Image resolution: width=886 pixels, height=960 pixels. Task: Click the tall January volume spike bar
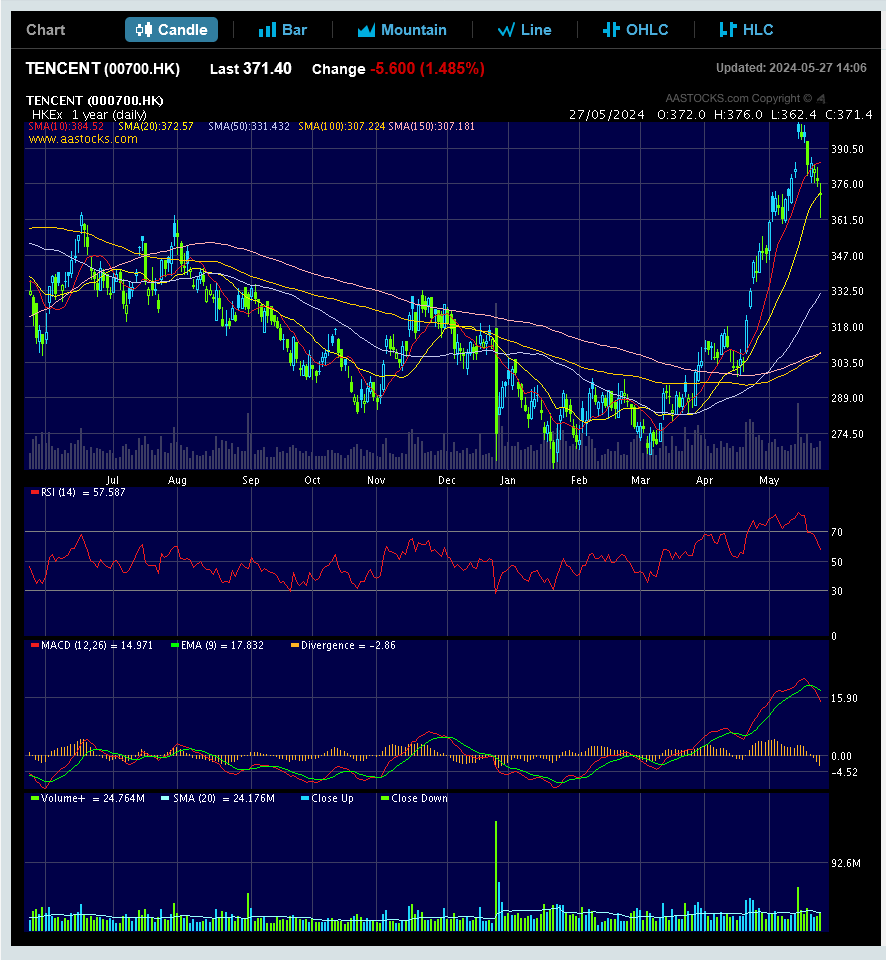click(496, 876)
